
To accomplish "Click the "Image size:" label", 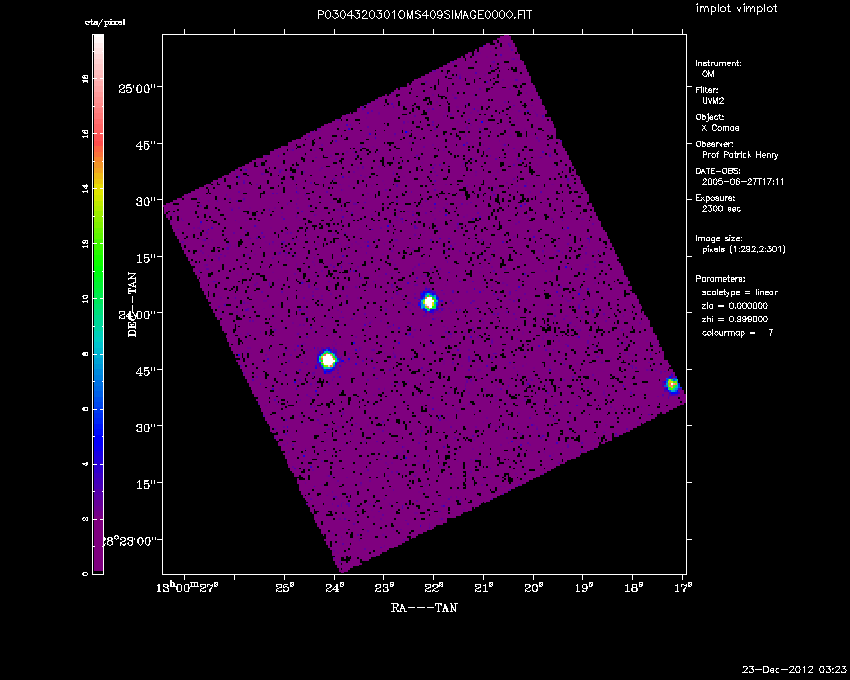I will click(x=719, y=239).
